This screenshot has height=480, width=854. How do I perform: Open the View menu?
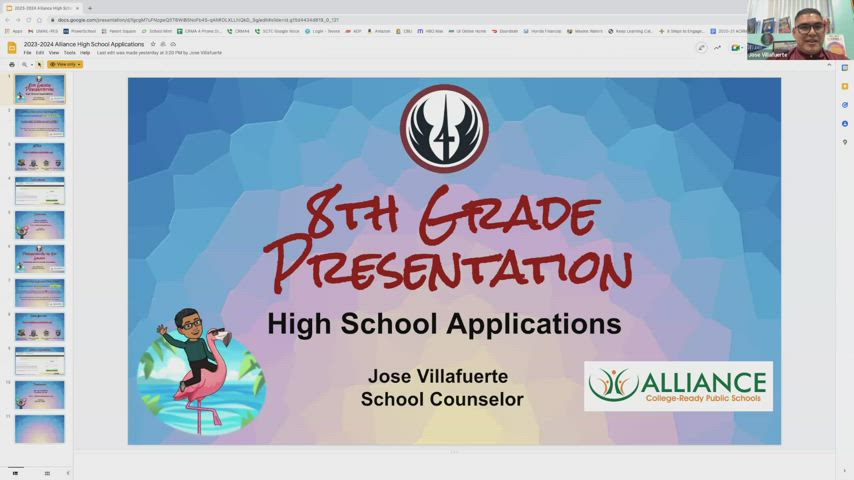tap(53, 53)
